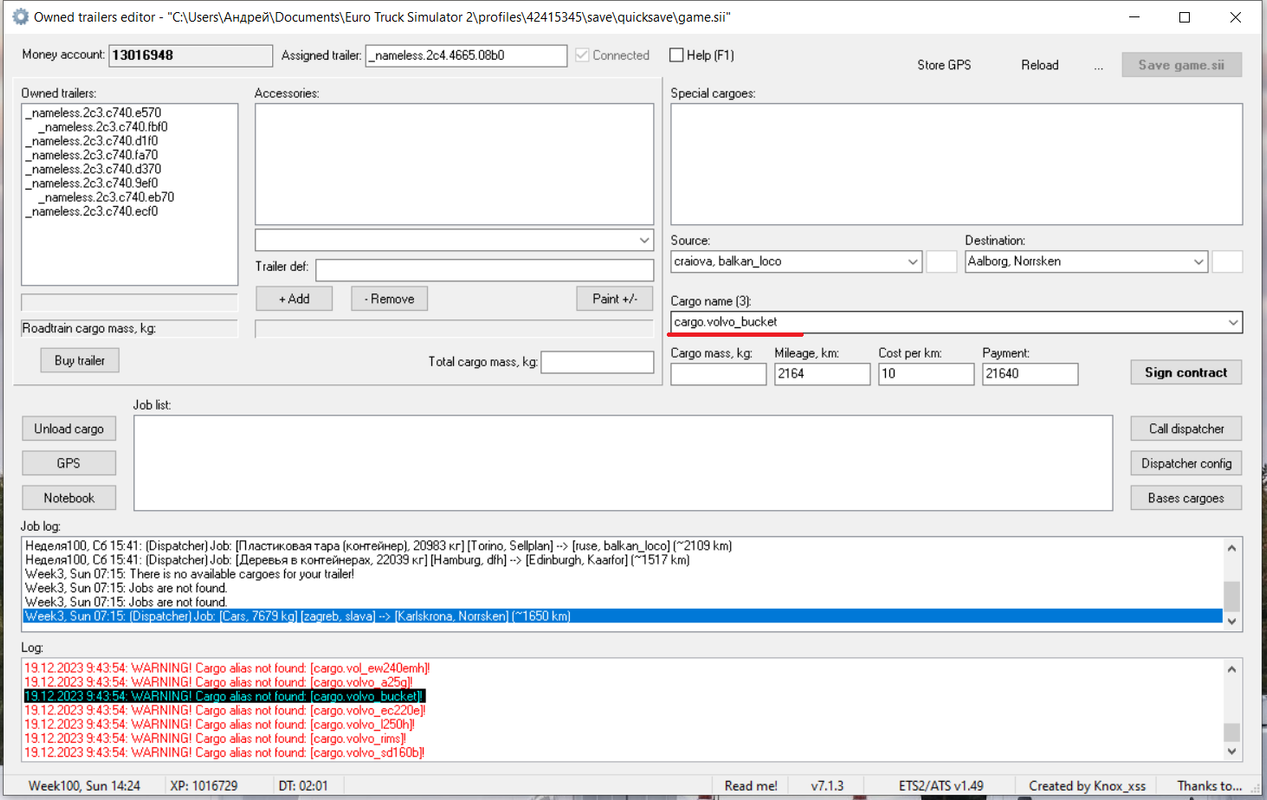
Task: Select warning line cargo.volvo_a25g
Action: click(218, 682)
